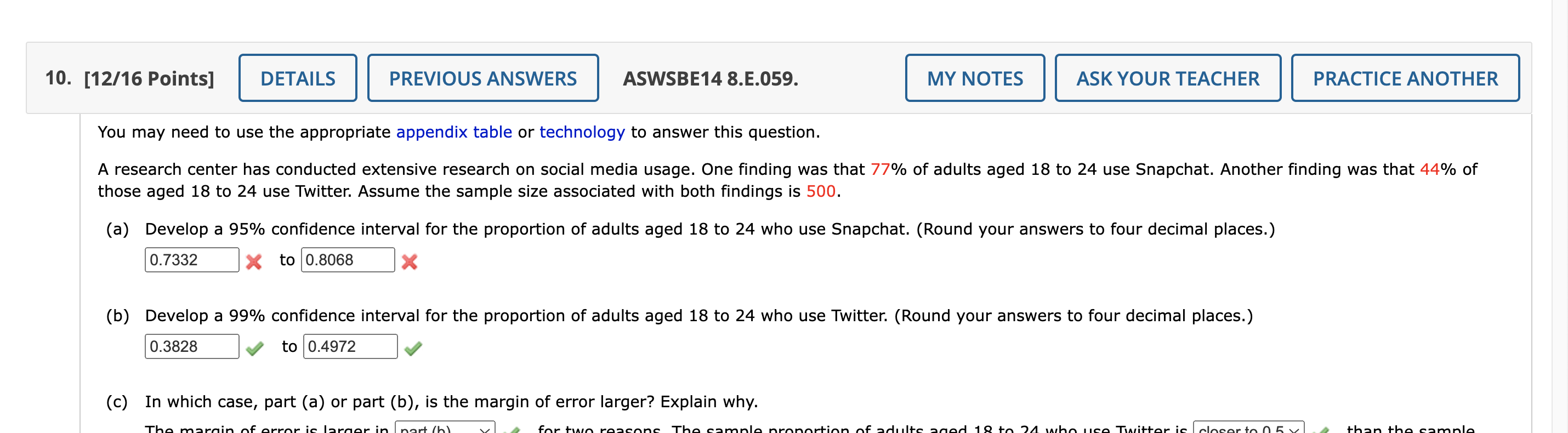Image resolution: width=1568 pixels, height=433 pixels.
Task: Open PREVIOUS ANSWERS
Action: (482, 78)
